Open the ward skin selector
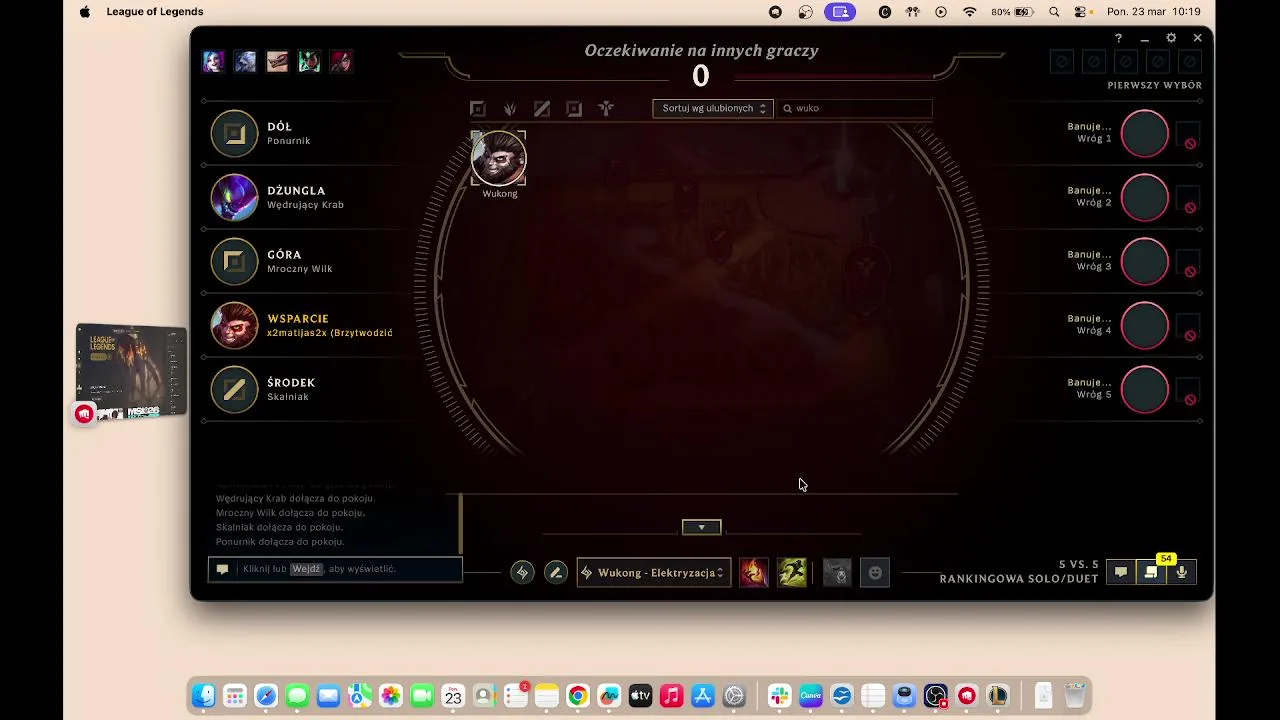 click(837, 572)
